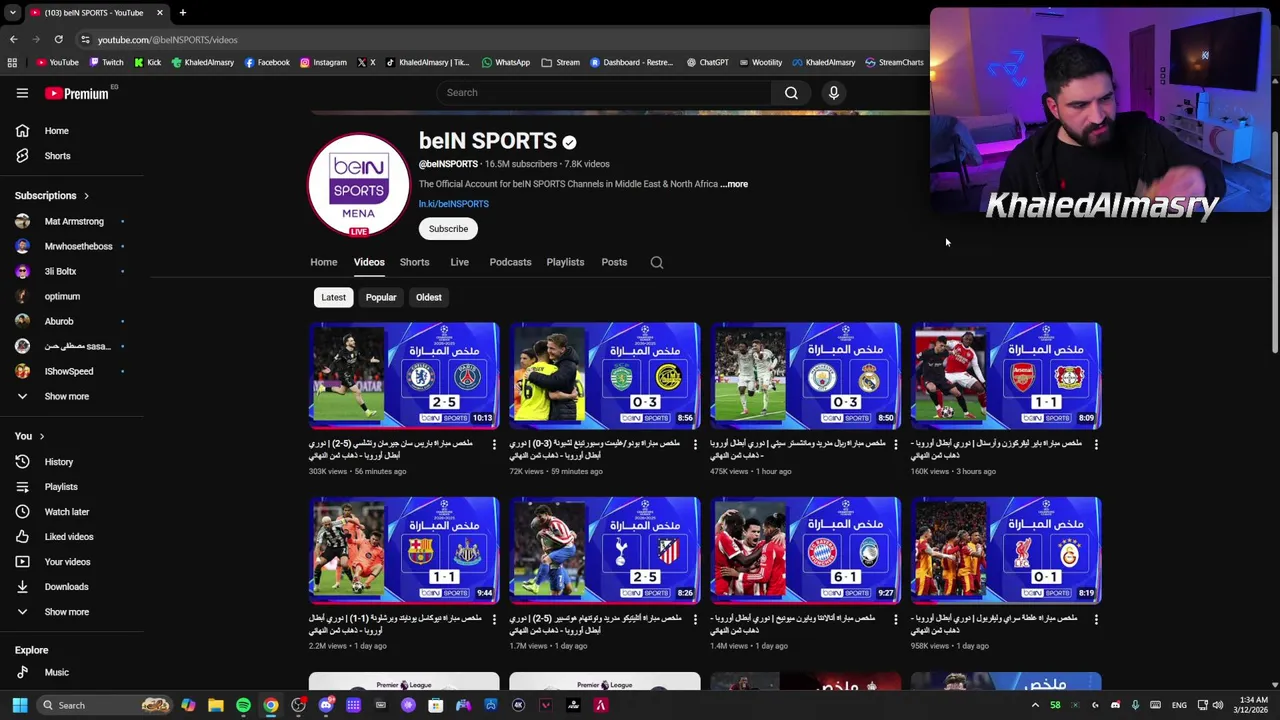The image size is (1280, 720).
Task: Open the StreamCharts bookmark
Action: 894,62
